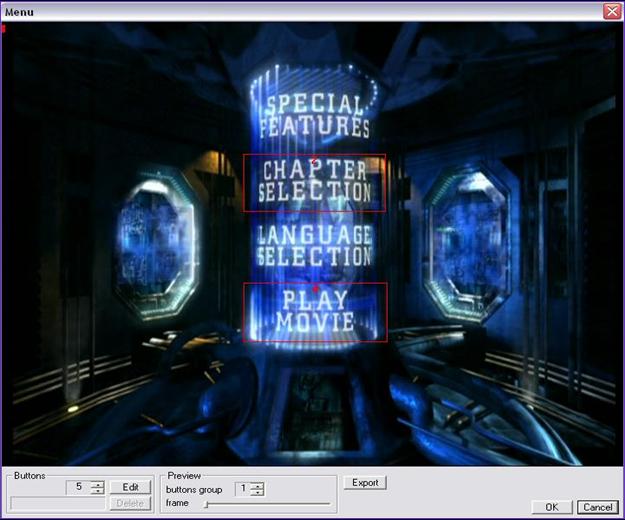625x520 pixels.
Task: Confirm the menu with OK
Action: click(x=551, y=507)
